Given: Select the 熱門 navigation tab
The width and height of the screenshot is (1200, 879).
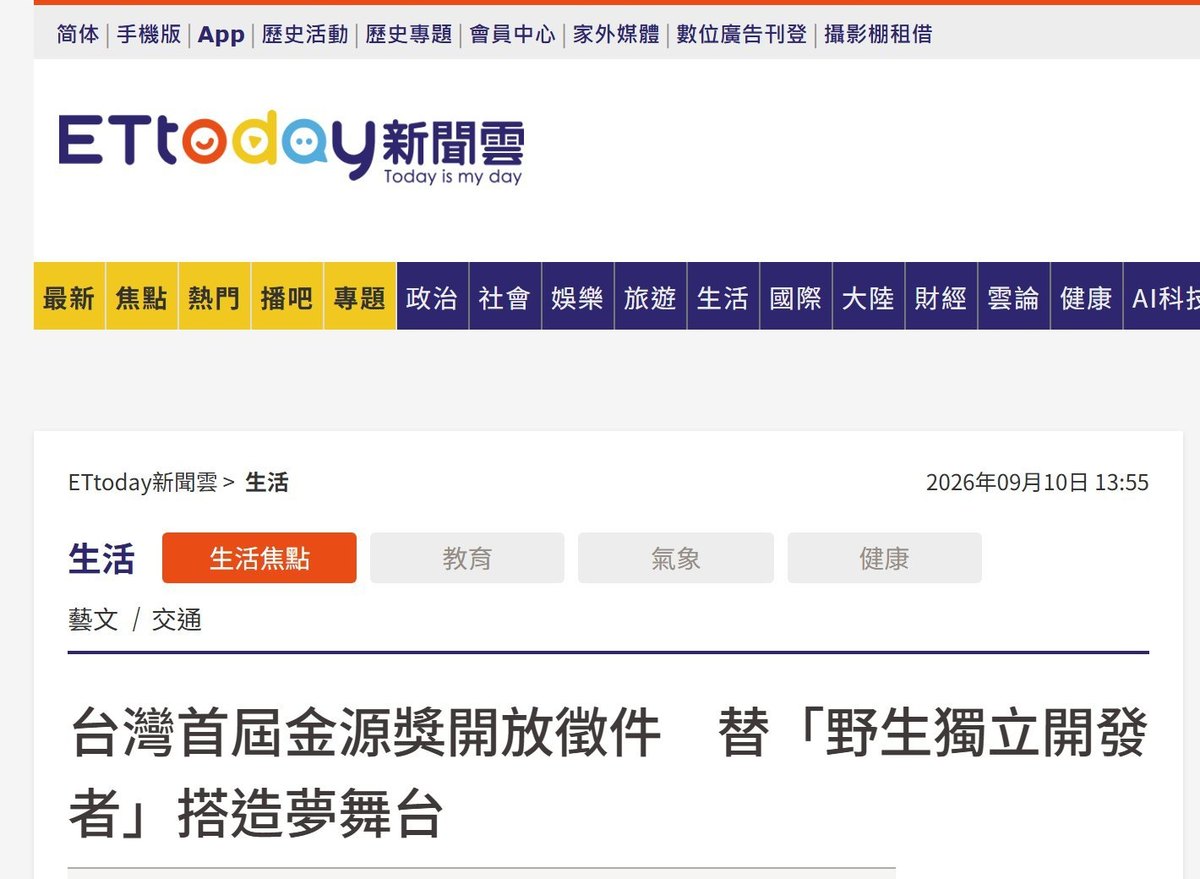Looking at the screenshot, I should (x=214, y=297).
